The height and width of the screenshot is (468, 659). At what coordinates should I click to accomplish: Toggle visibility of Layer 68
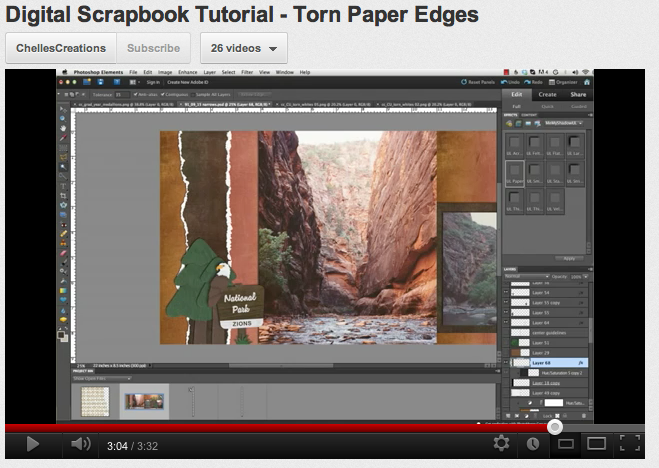(506, 363)
